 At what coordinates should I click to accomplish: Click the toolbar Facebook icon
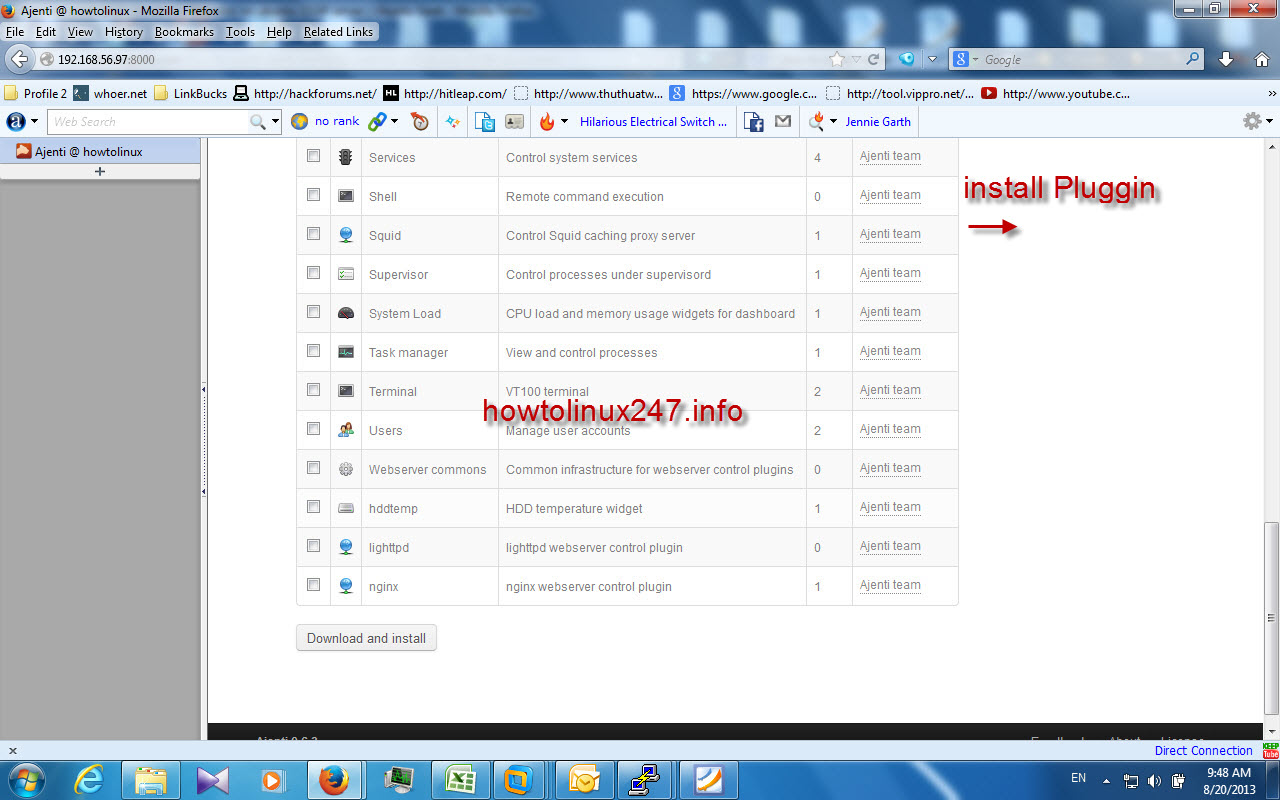[755, 122]
